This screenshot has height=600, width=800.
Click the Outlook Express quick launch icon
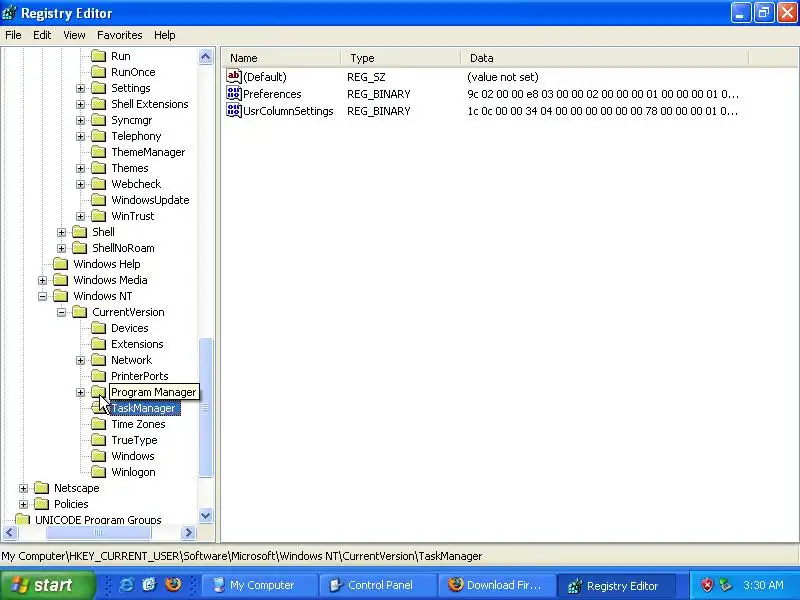click(x=149, y=584)
